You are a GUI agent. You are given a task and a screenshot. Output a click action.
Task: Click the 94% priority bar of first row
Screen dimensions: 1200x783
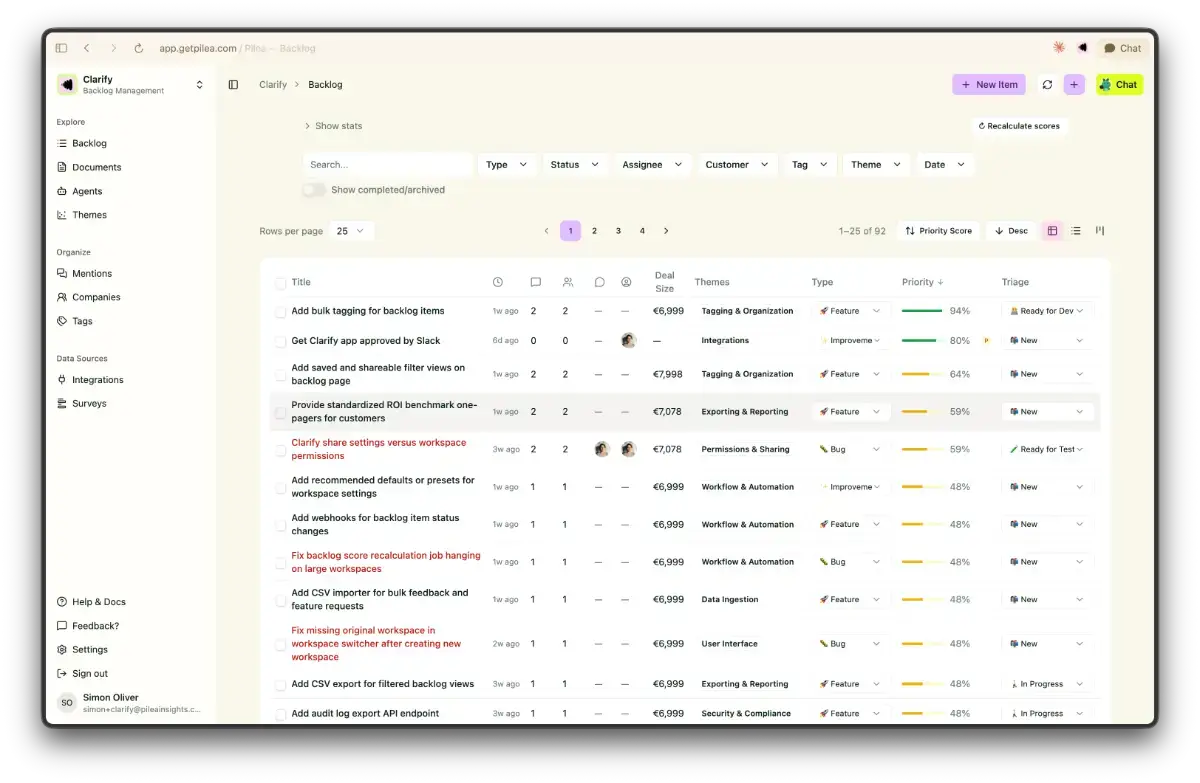pyautogui.click(x=922, y=311)
